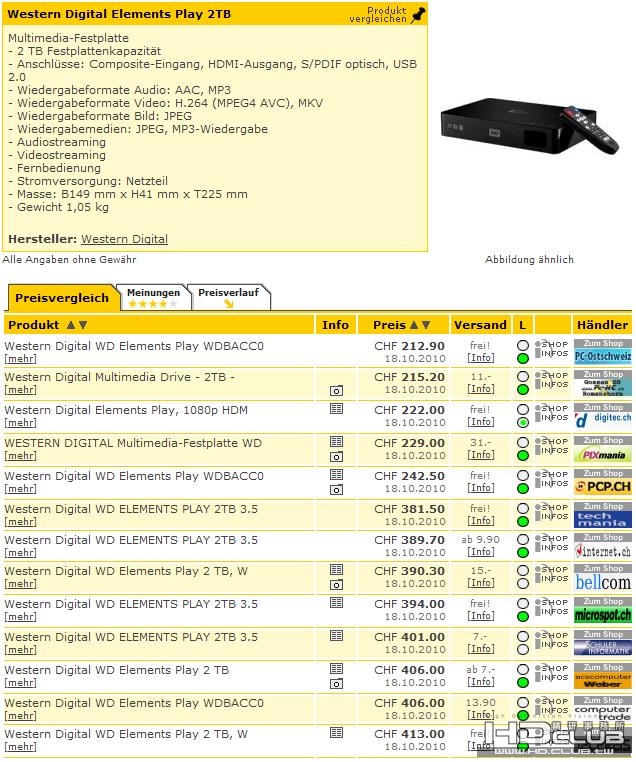Open datasheet table icon in CHF 222.00 row
The height and width of the screenshot is (762, 636).
336,409
